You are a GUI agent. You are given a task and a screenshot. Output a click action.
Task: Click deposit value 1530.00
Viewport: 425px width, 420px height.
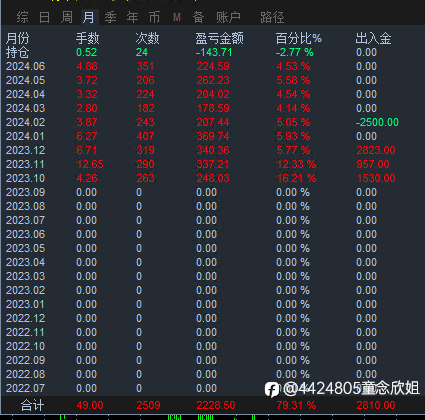[376, 178]
